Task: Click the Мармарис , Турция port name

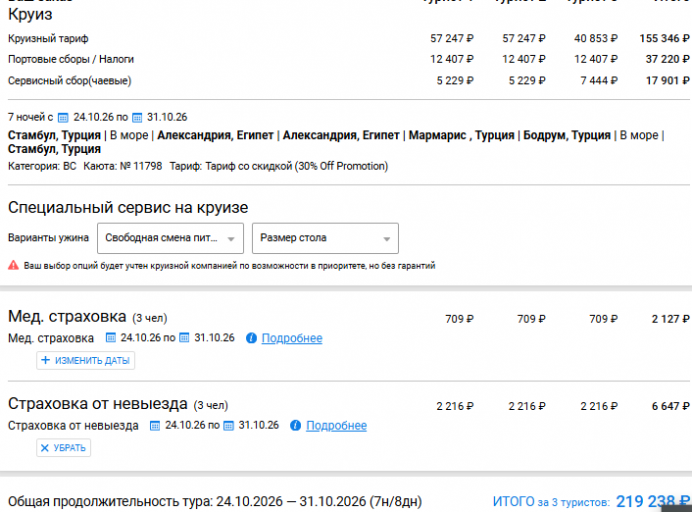Action: [x=462, y=135]
